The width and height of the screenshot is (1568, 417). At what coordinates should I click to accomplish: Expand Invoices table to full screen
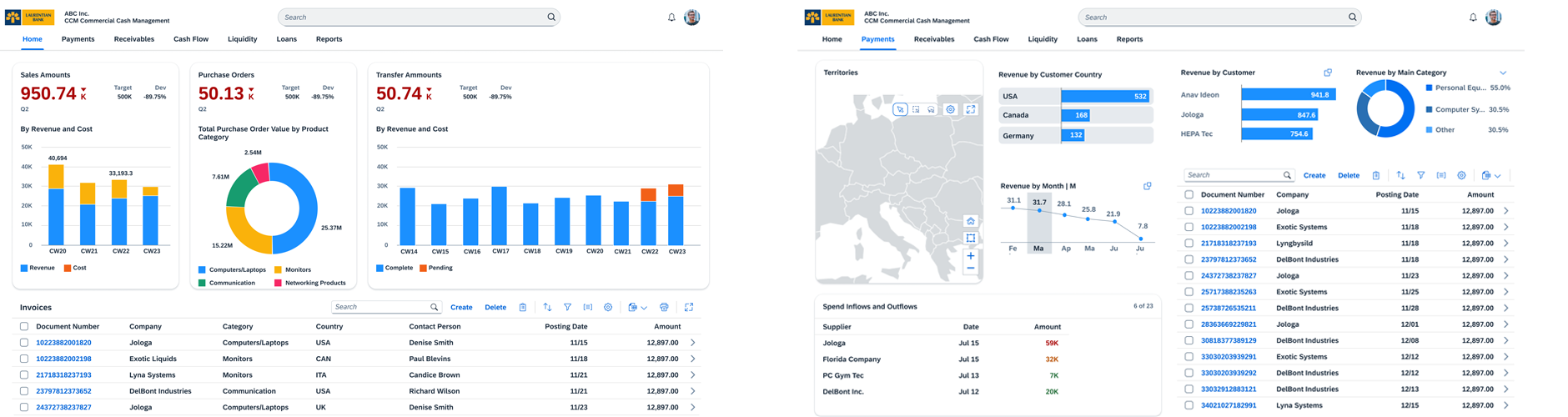pos(689,308)
